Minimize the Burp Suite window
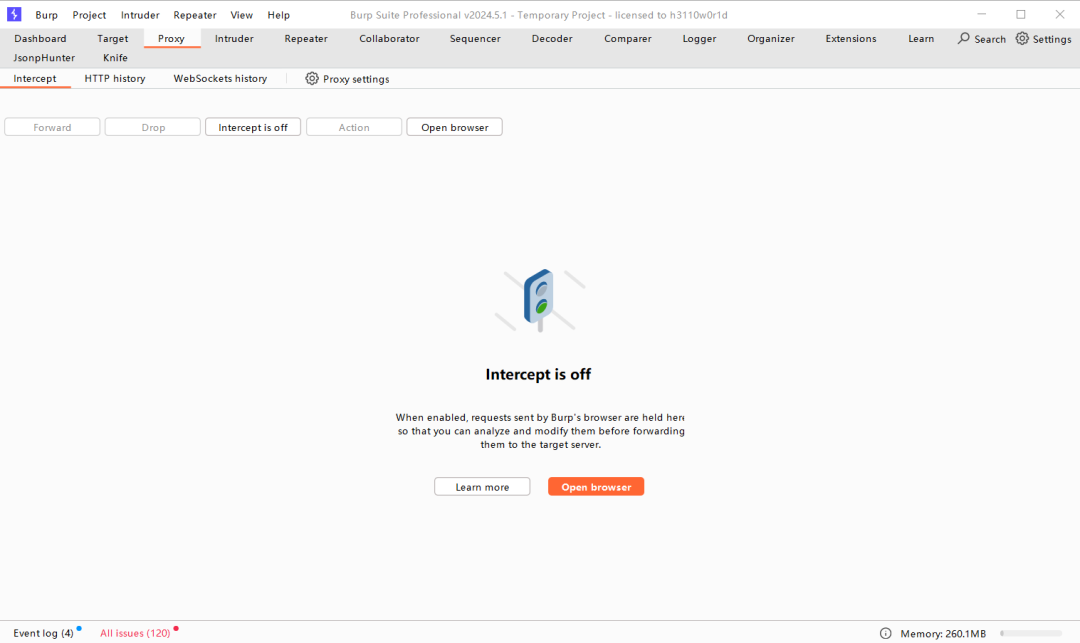This screenshot has height=643, width=1080. (982, 14)
